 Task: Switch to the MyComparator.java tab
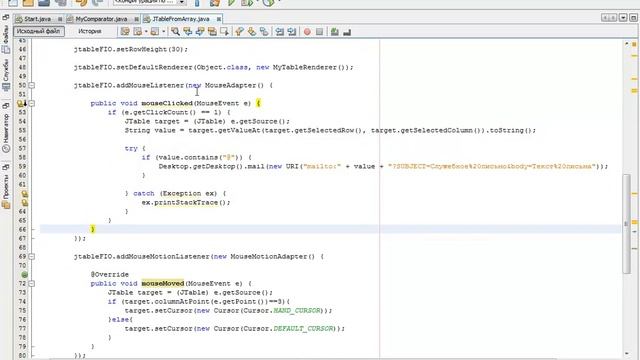(x=101, y=19)
